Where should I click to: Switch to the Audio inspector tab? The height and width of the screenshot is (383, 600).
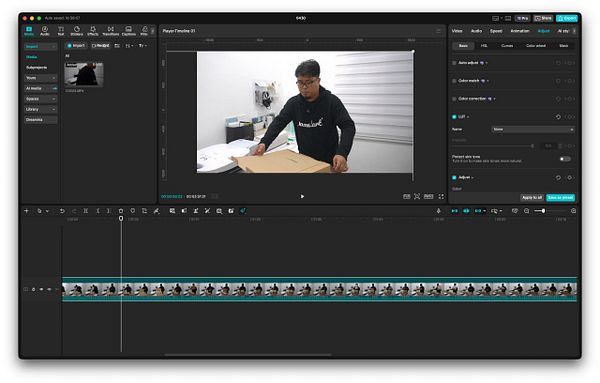click(476, 31)
